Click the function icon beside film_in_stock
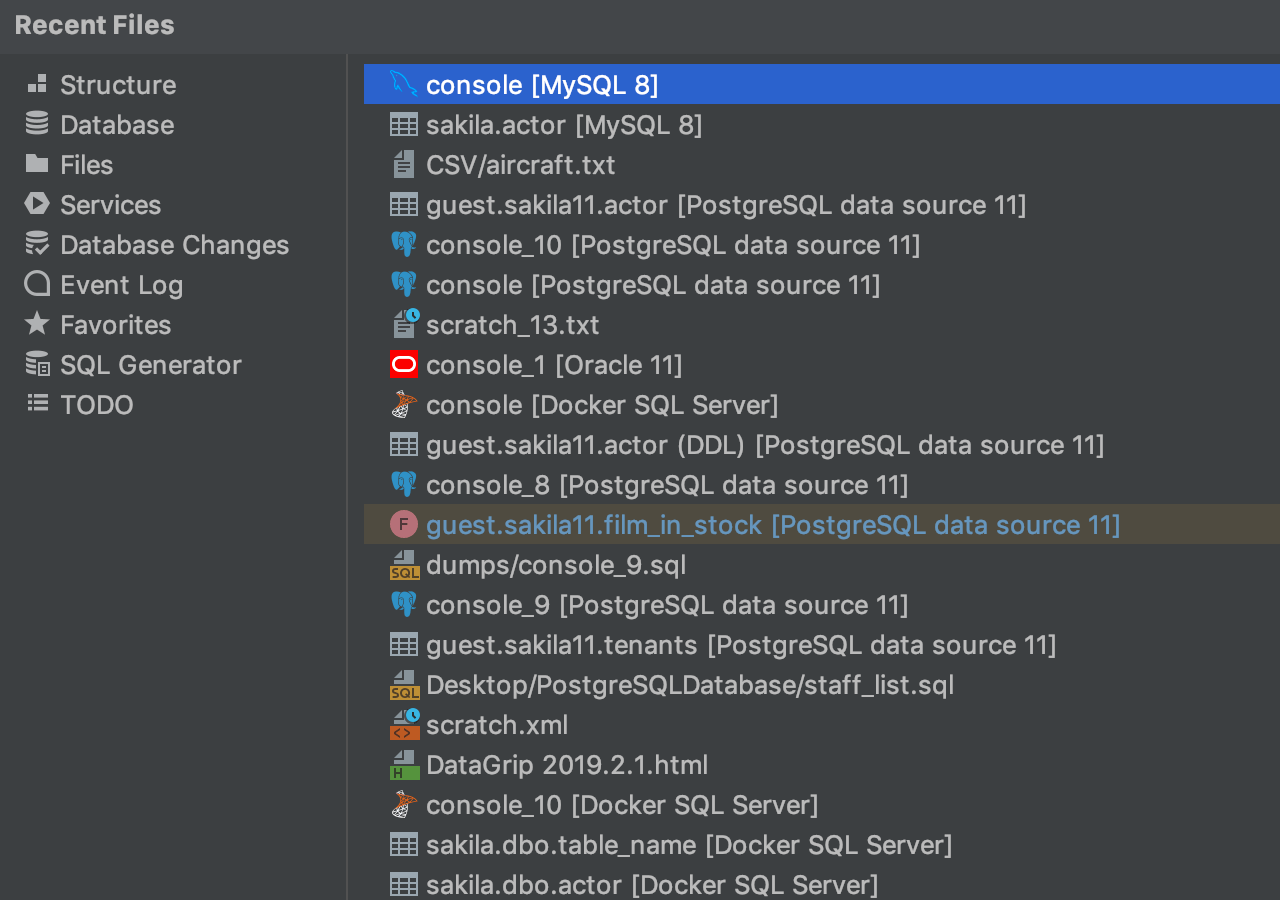1280x900 pixels. (403, 525)
